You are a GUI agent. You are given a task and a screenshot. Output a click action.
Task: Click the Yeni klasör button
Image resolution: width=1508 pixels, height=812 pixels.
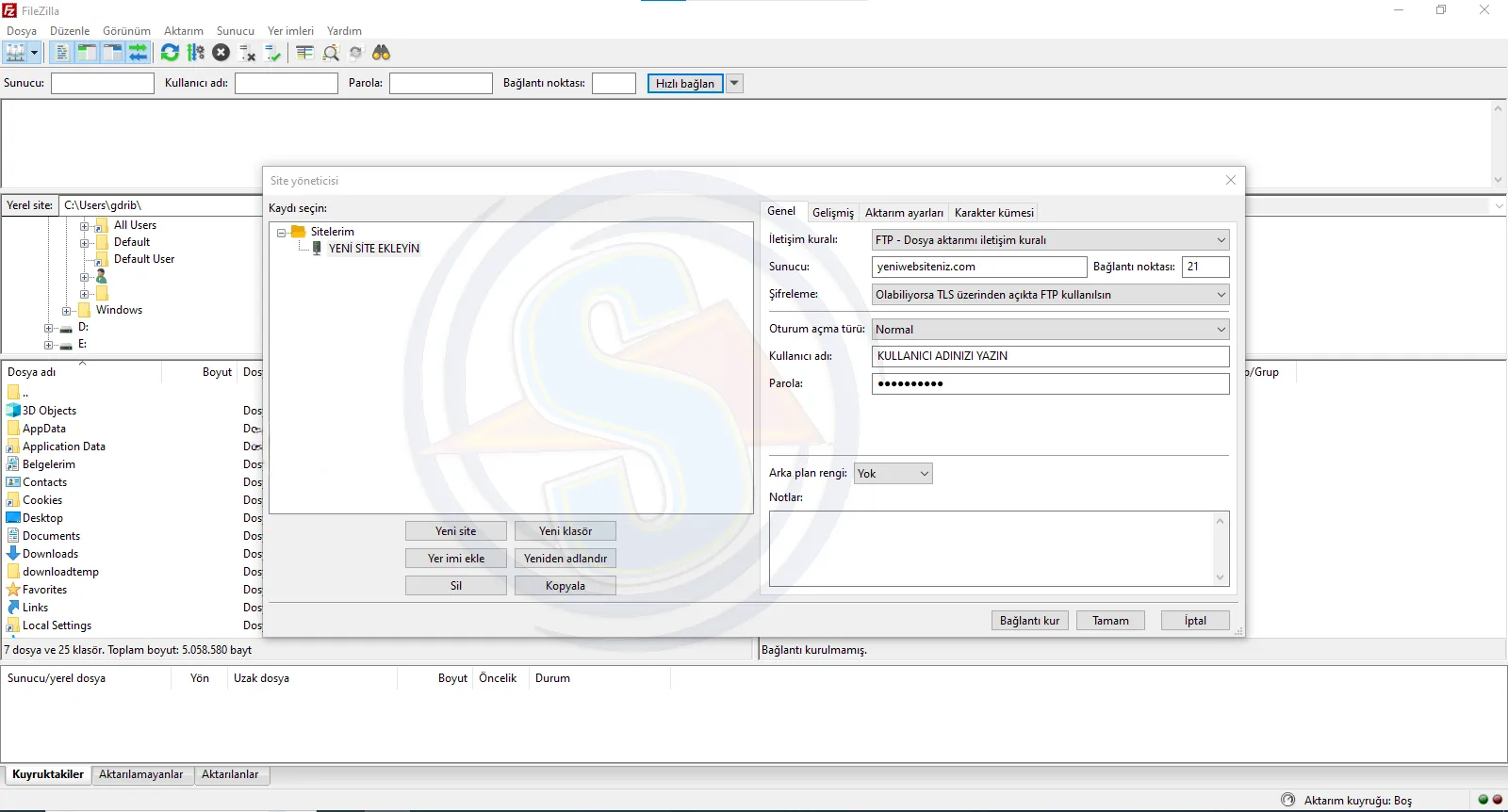565,531
